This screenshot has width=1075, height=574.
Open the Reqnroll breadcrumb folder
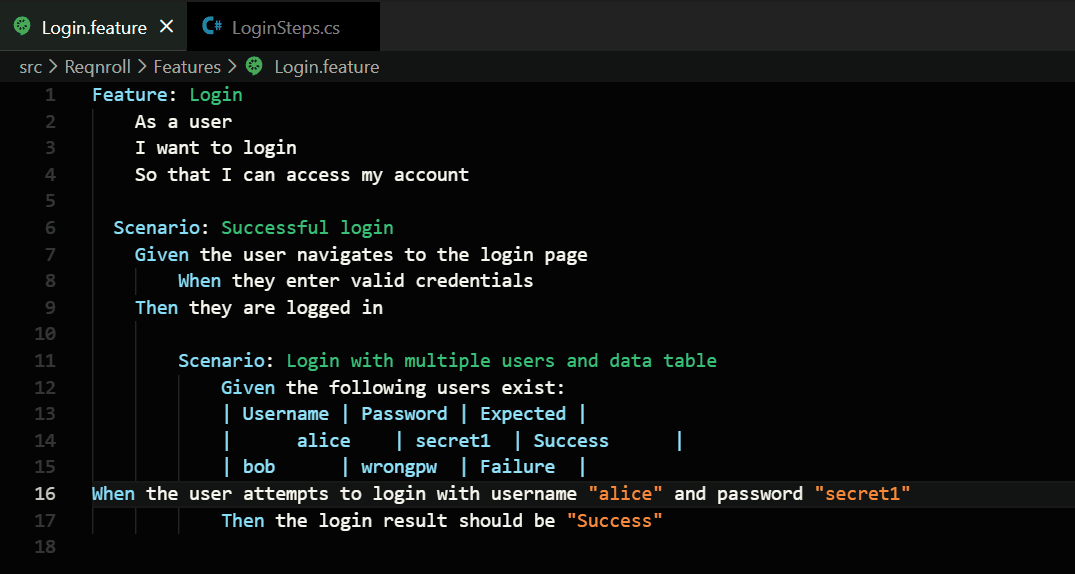click(92, 67)
